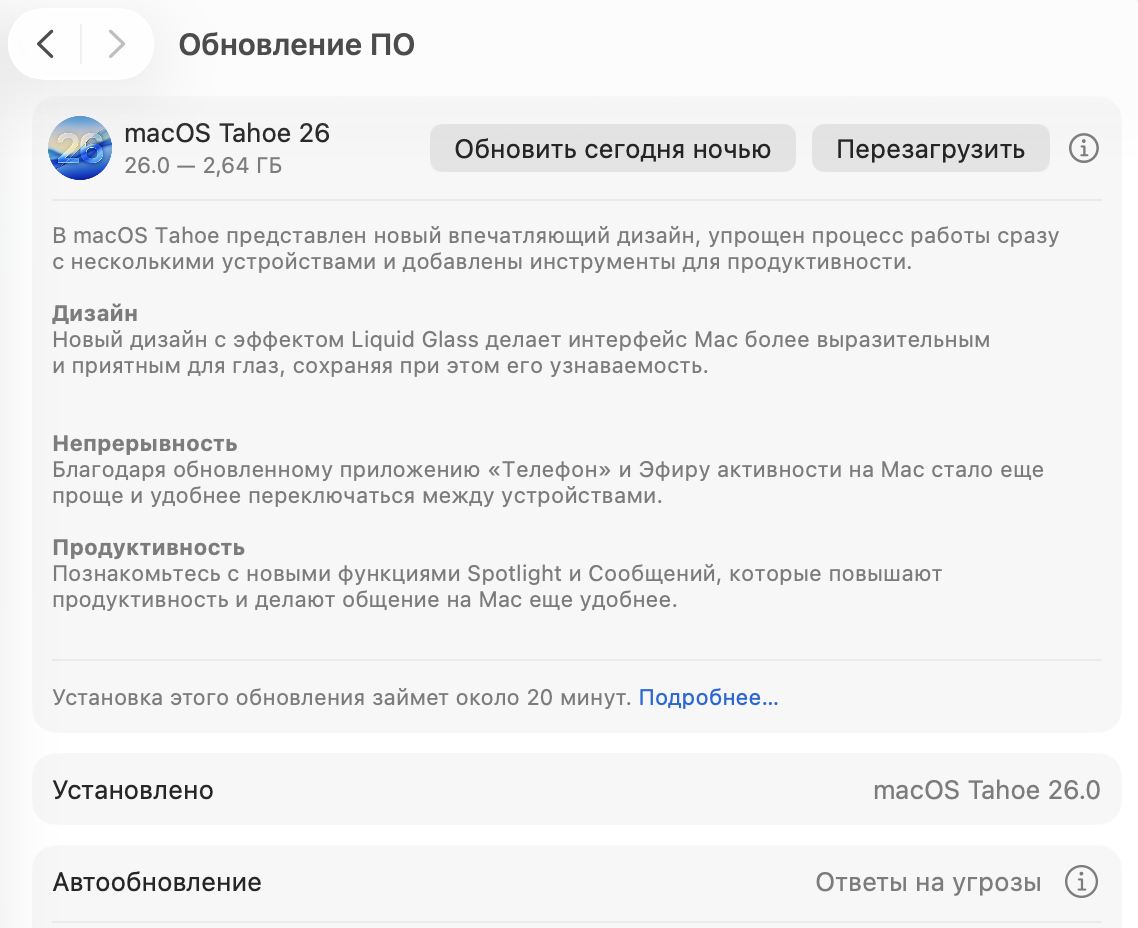1138x928 pixels.
Task: Open the Подробнее… link
Action: [708, 697]
